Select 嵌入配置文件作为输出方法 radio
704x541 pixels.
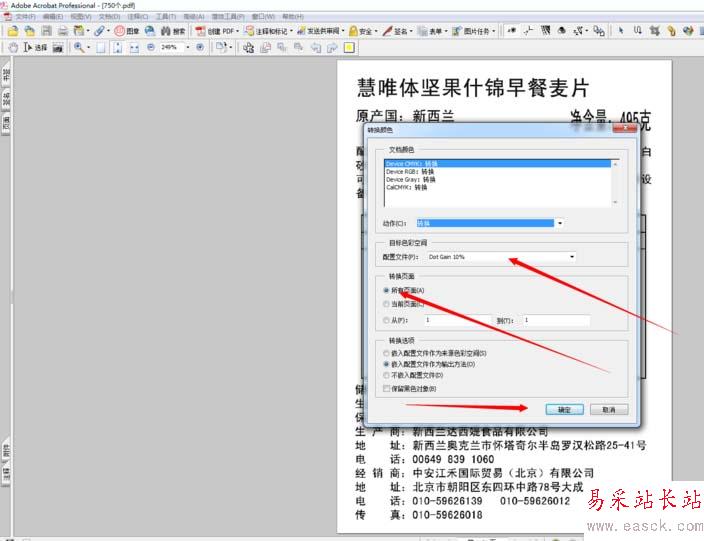(x=386, y=364)
